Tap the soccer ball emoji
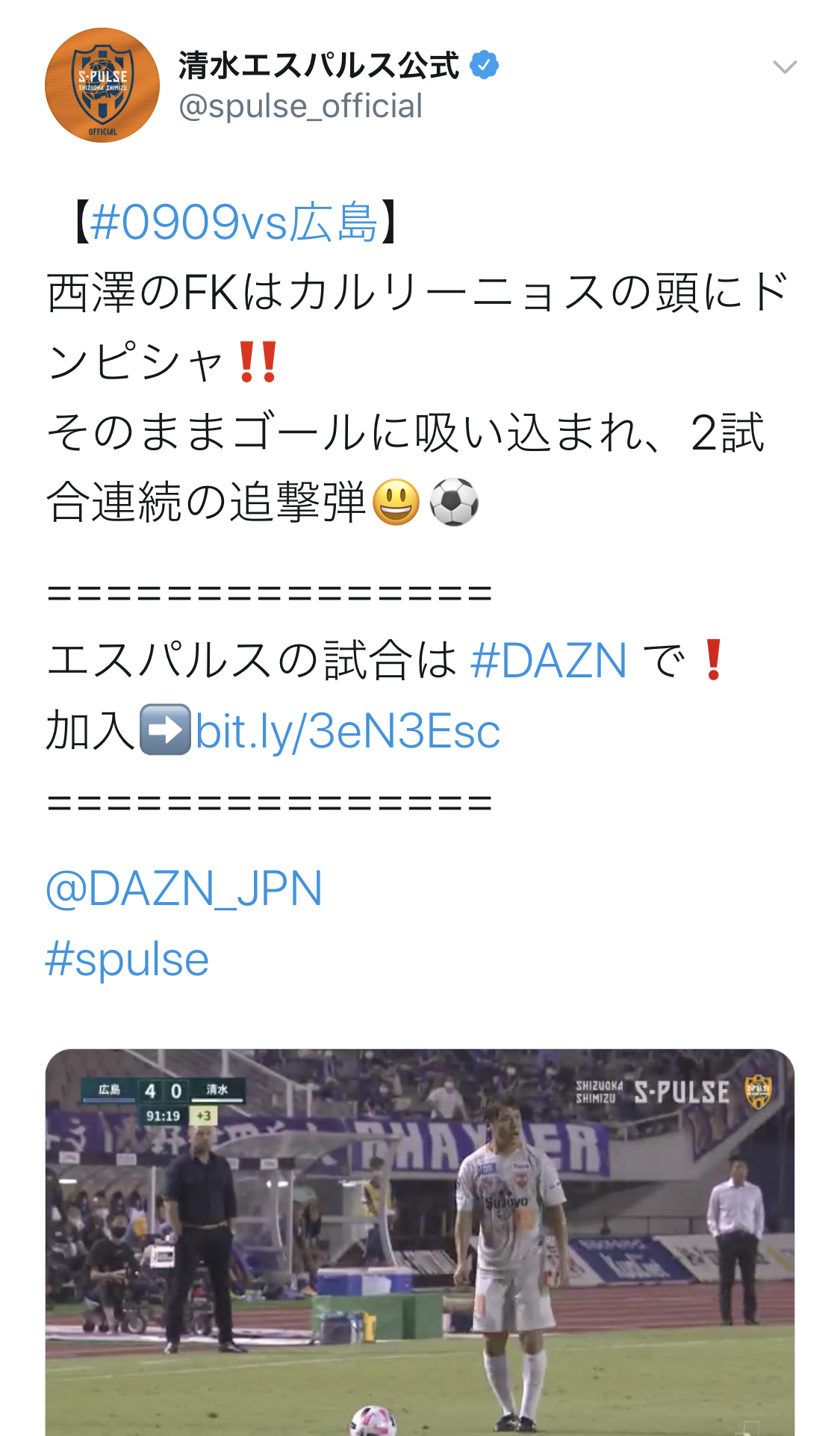Viewport: 840px width, 1436px height. point(454,502)
